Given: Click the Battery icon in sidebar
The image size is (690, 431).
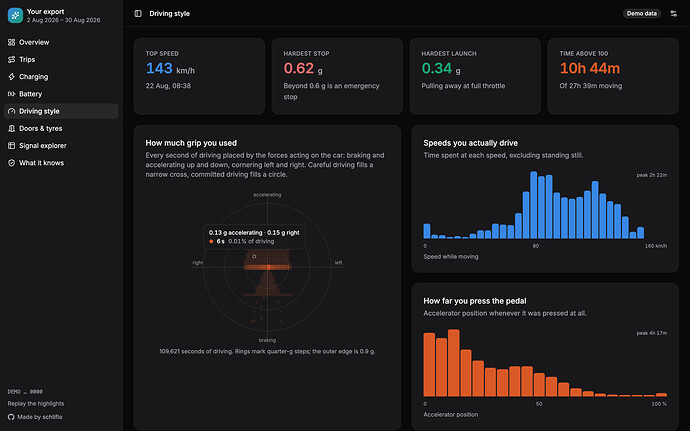Looking at the screenshot, I should click(11, 94).
